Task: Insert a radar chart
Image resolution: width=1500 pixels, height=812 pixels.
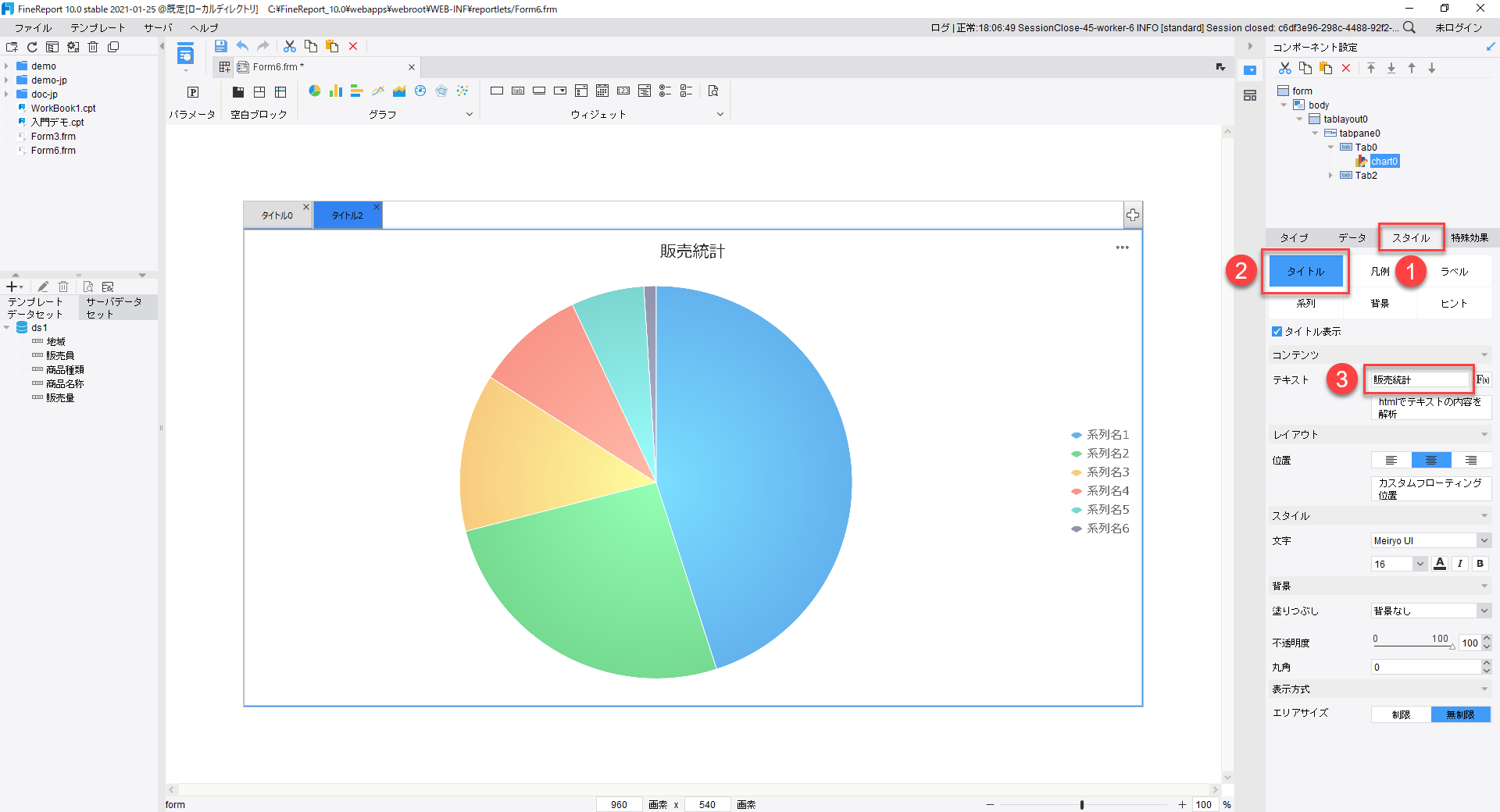Action: pos(441,91)
